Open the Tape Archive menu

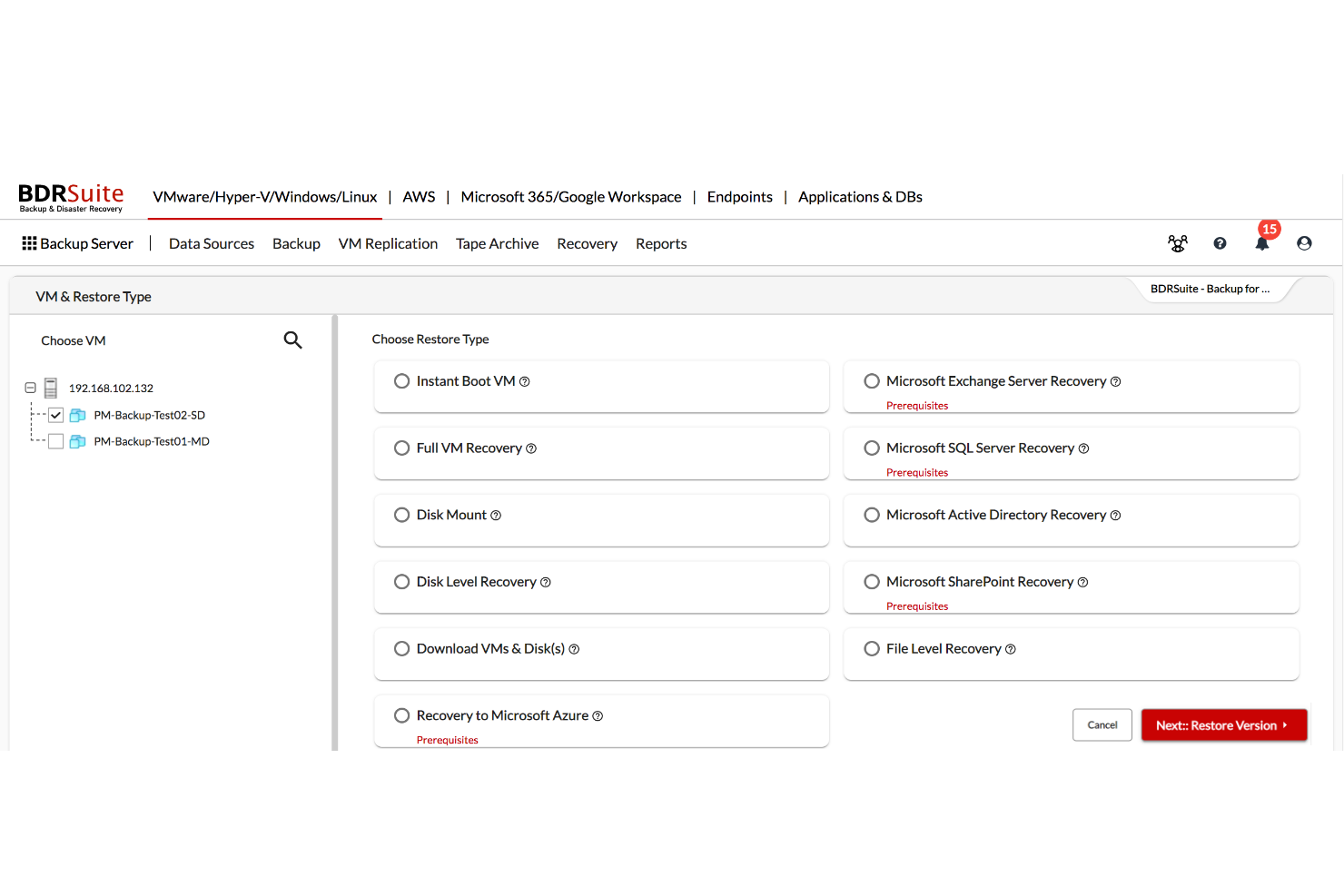pos(498,243)
